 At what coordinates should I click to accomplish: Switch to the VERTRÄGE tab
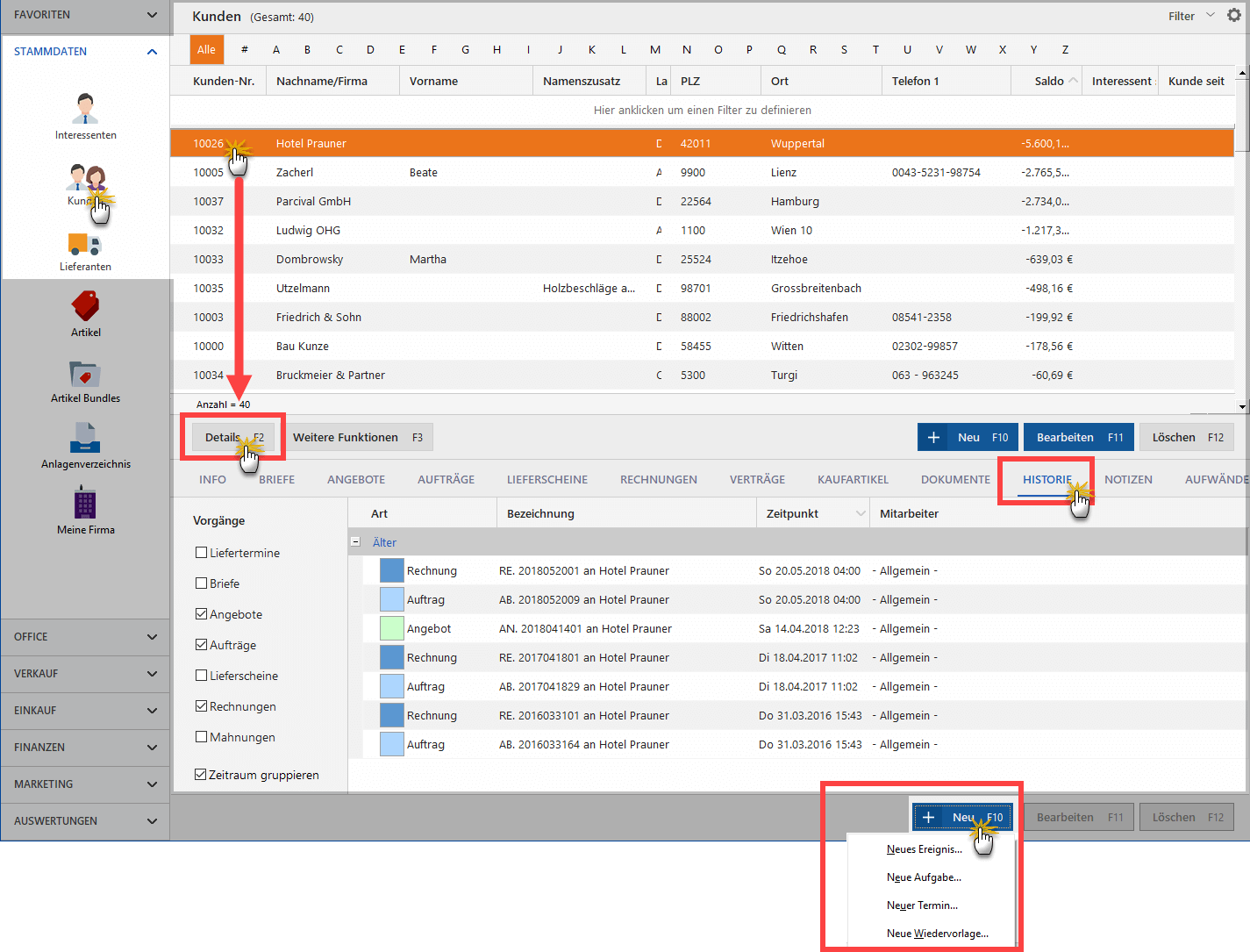click(757, 479)
